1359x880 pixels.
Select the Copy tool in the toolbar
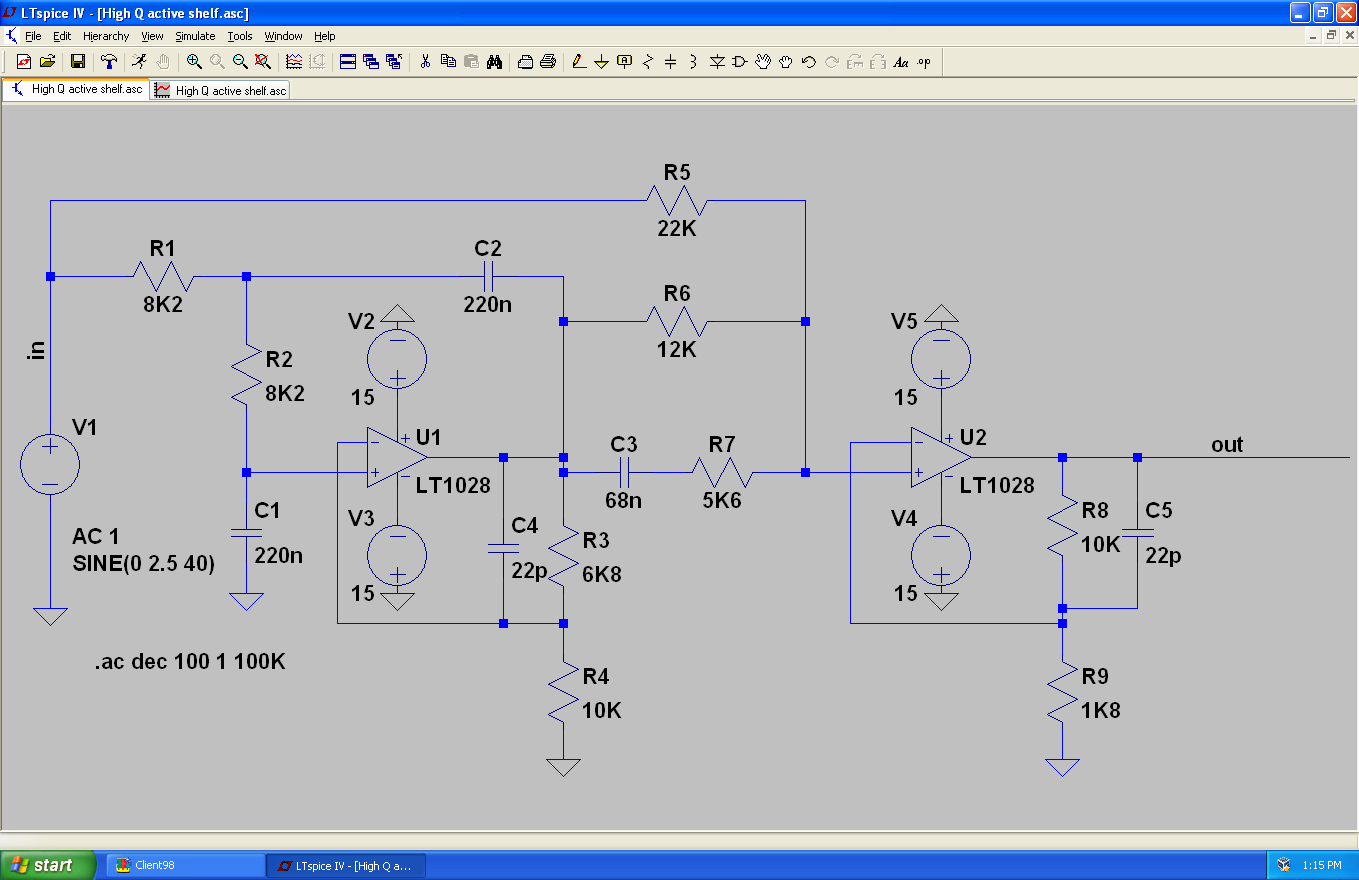(448, 62)
